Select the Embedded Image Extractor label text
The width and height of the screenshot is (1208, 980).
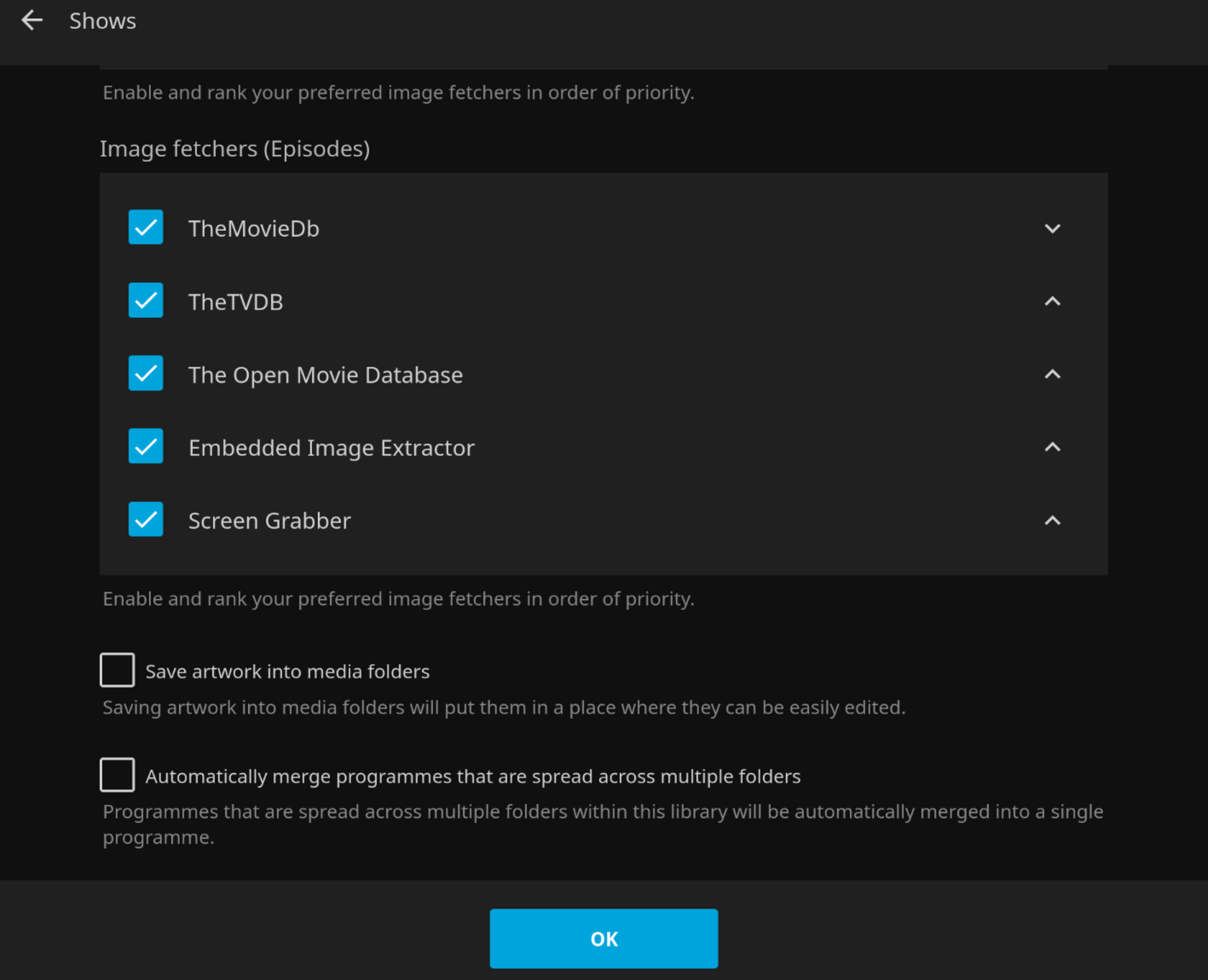[x=331, y=448]
